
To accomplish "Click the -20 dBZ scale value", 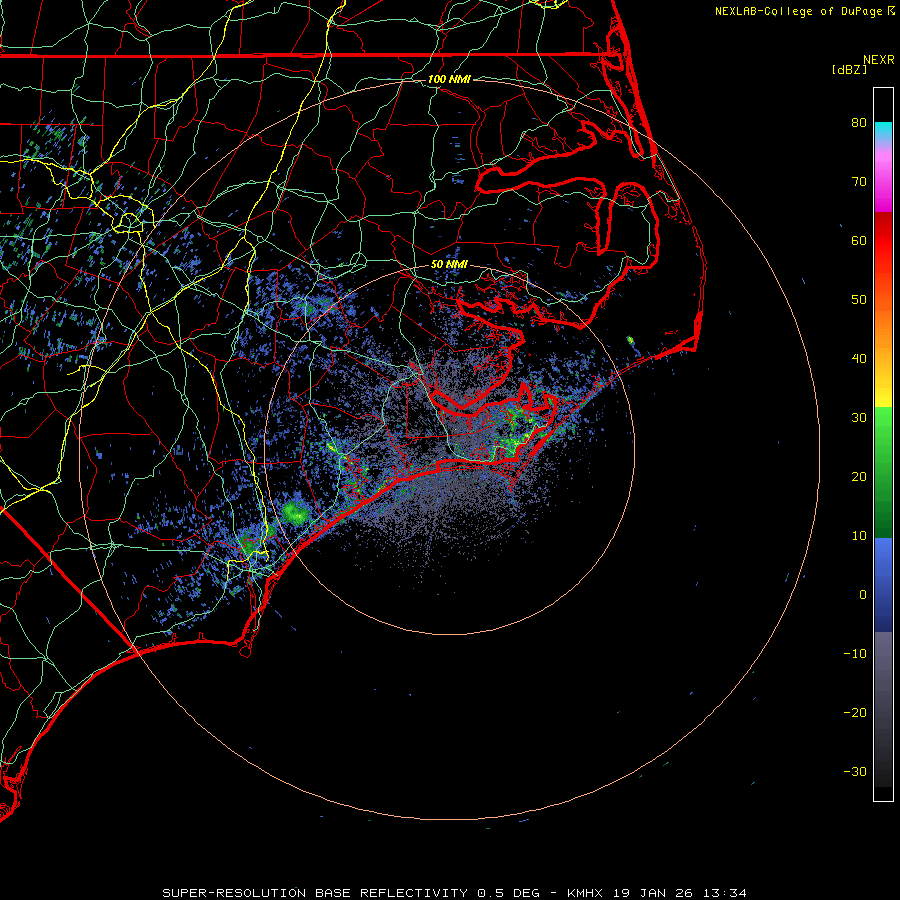I will point(855,713).
